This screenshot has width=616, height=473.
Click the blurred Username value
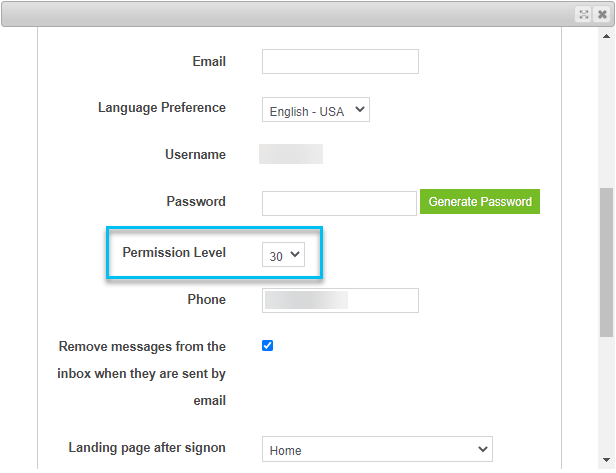click(291, 154)
